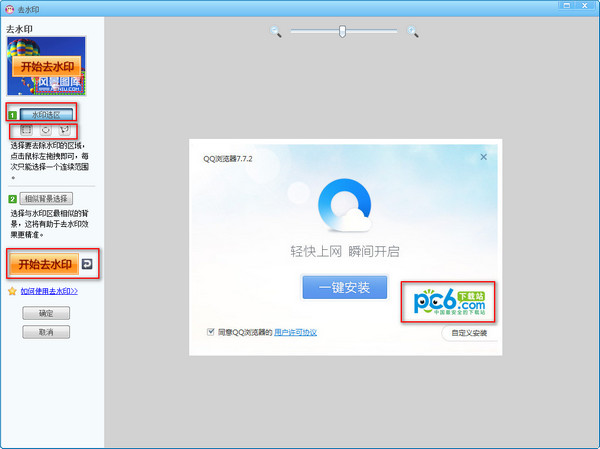Click 取消 to cancel

(x=45, y=331)
